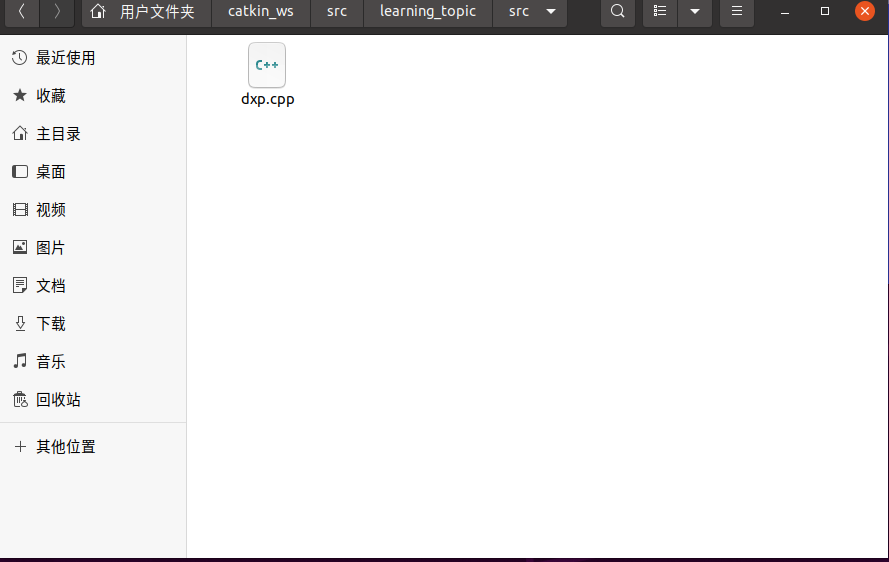The width and height of the screenshot is (889, 562).
Task: Click the dxp.cpp file name label
Action: [268, 99]
